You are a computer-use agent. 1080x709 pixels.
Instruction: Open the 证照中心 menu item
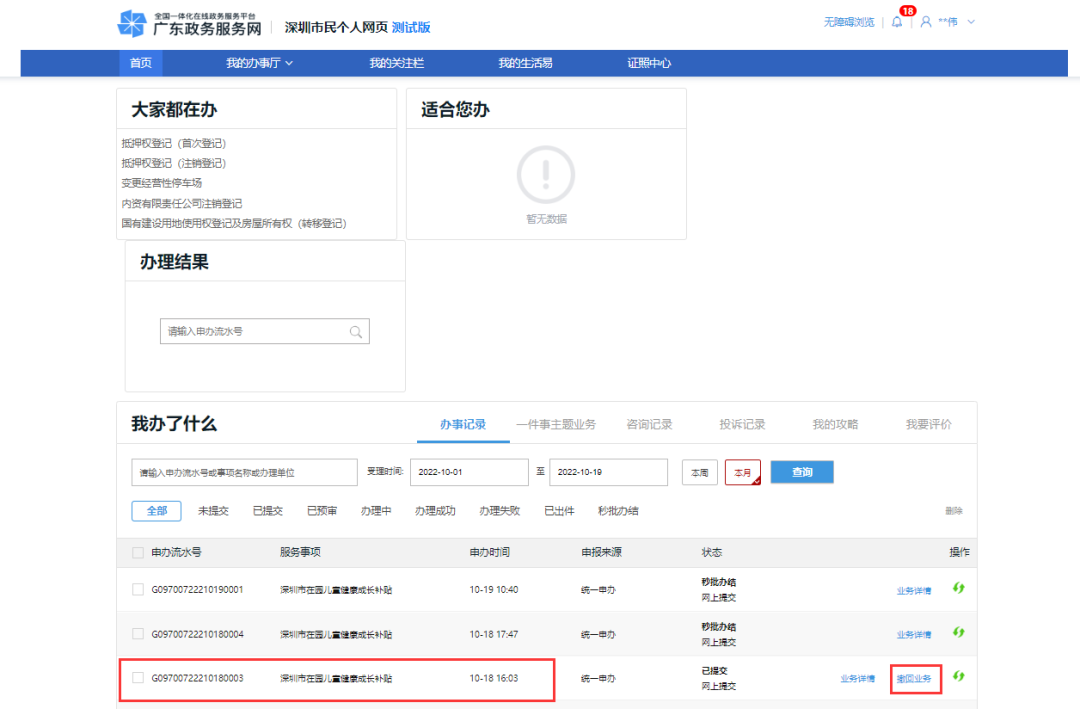[x=648, y=62]
